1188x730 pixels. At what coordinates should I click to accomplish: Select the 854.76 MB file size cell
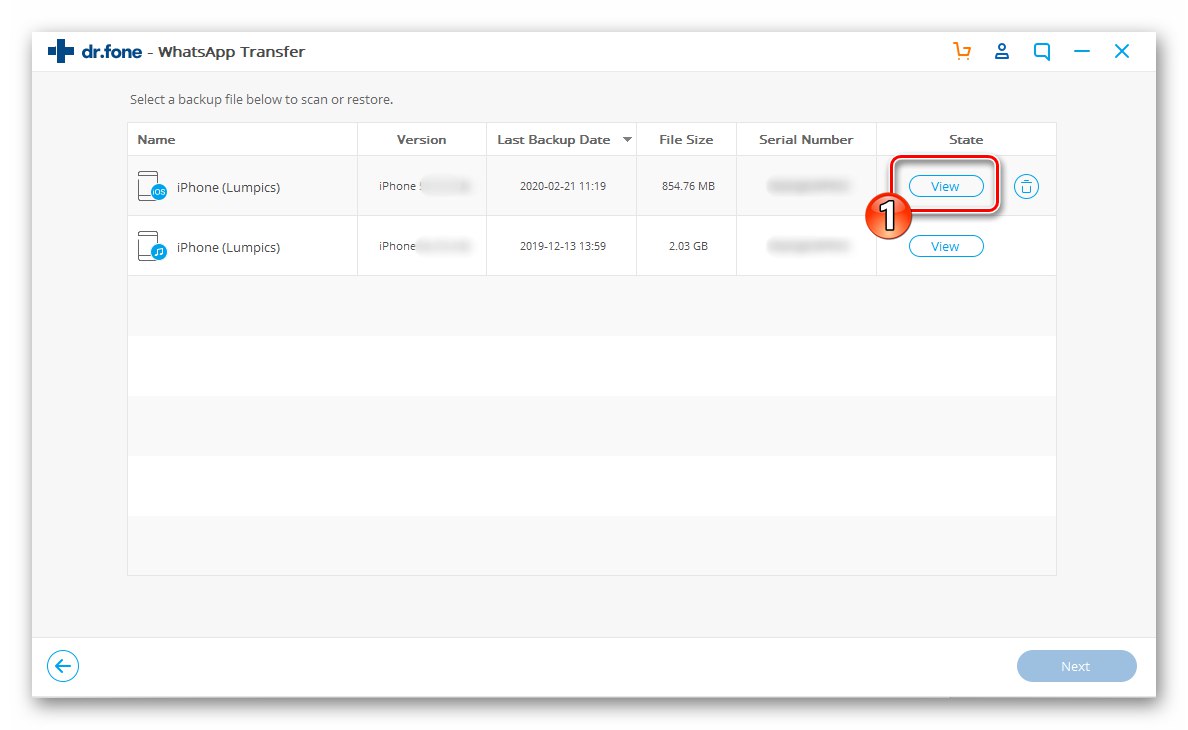tap(688, 186)
